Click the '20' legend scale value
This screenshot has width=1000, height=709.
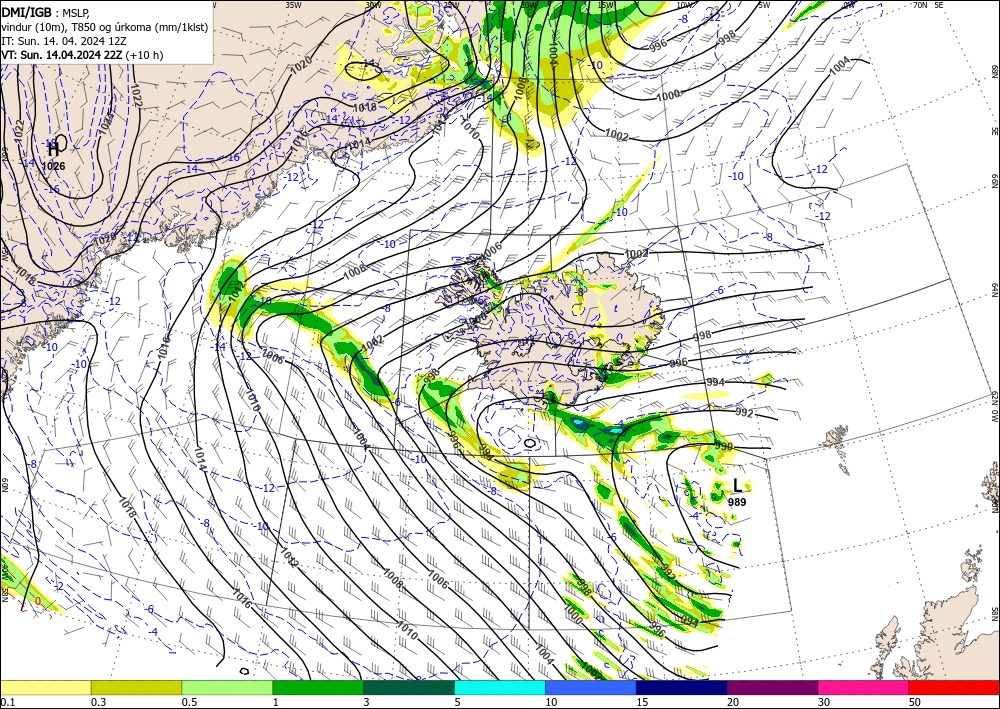coord(733,702)
